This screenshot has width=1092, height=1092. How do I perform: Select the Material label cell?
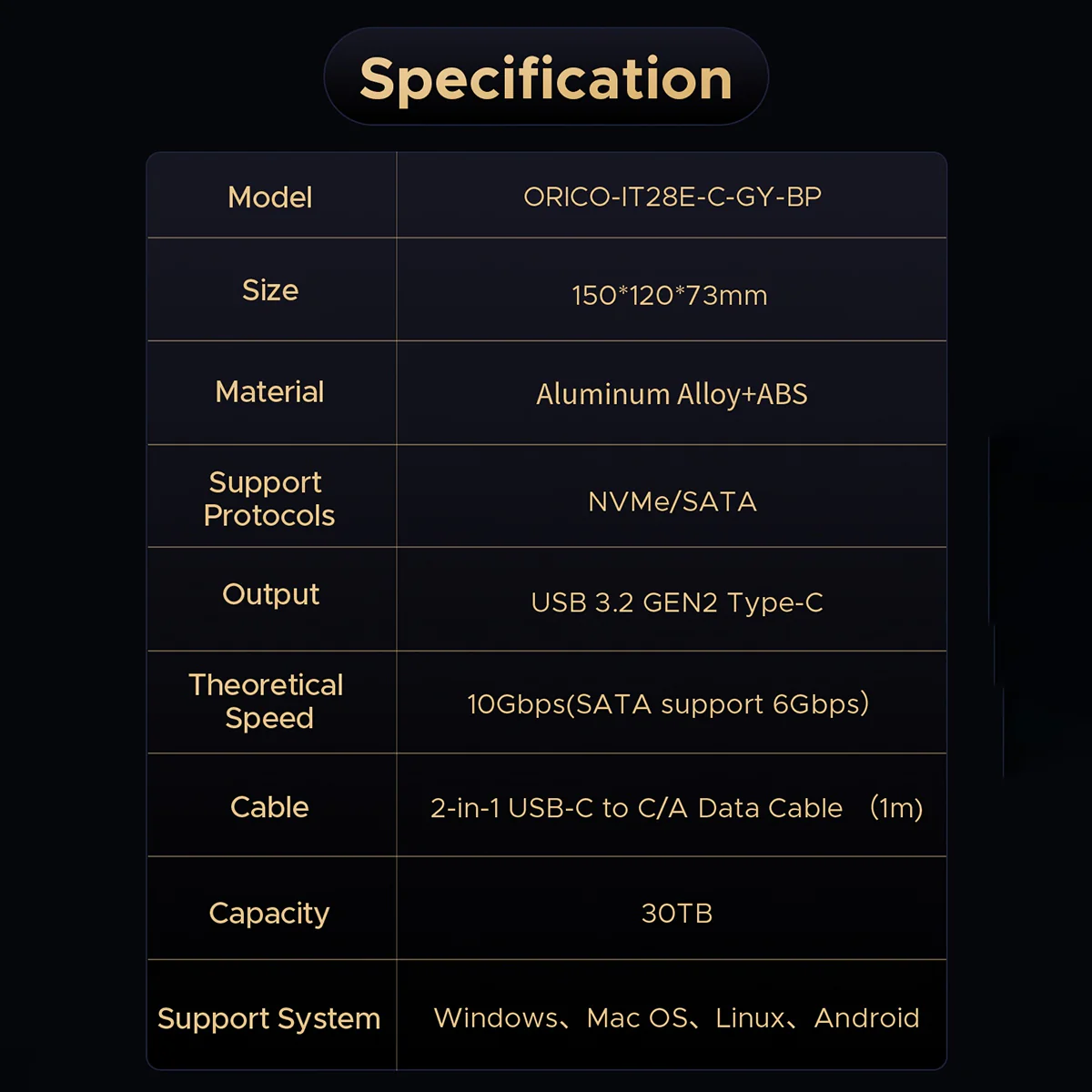click(269, 391)
